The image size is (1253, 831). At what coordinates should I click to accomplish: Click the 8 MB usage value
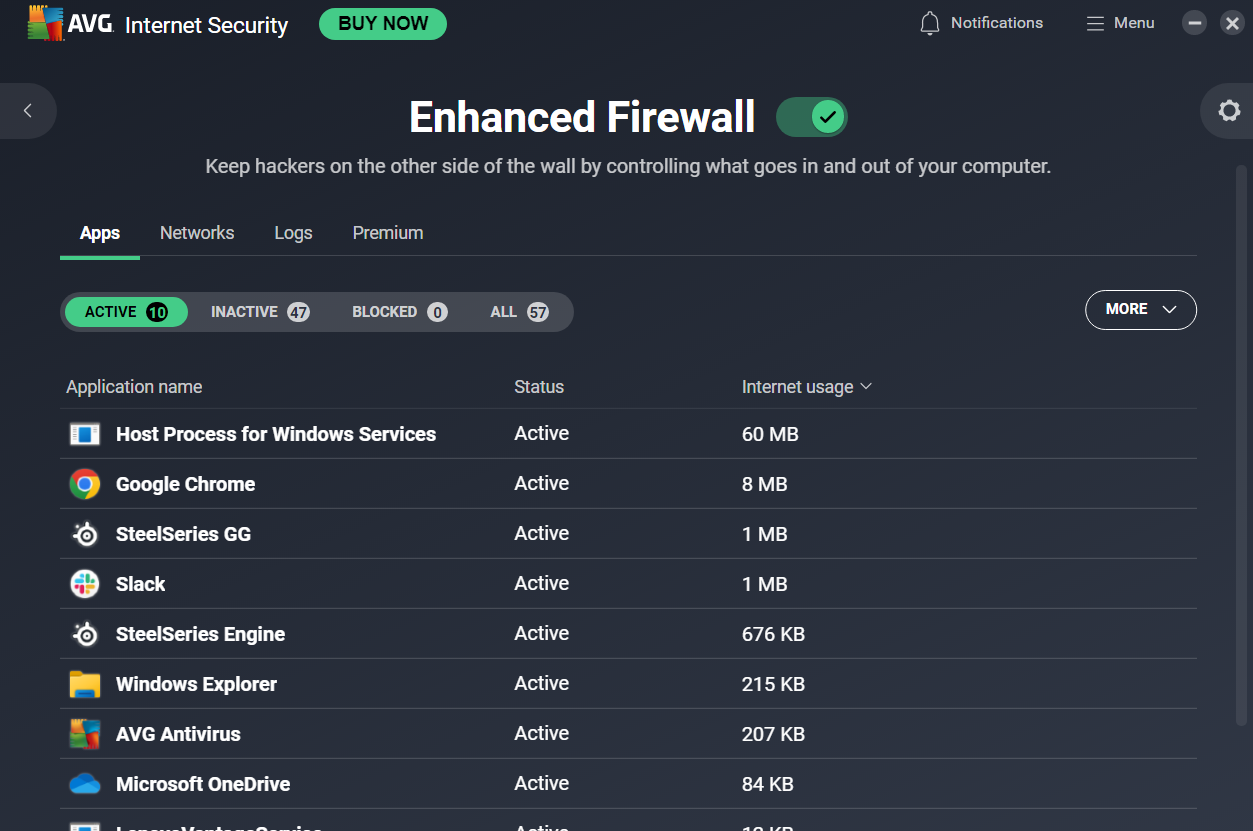tap(765, 484)
